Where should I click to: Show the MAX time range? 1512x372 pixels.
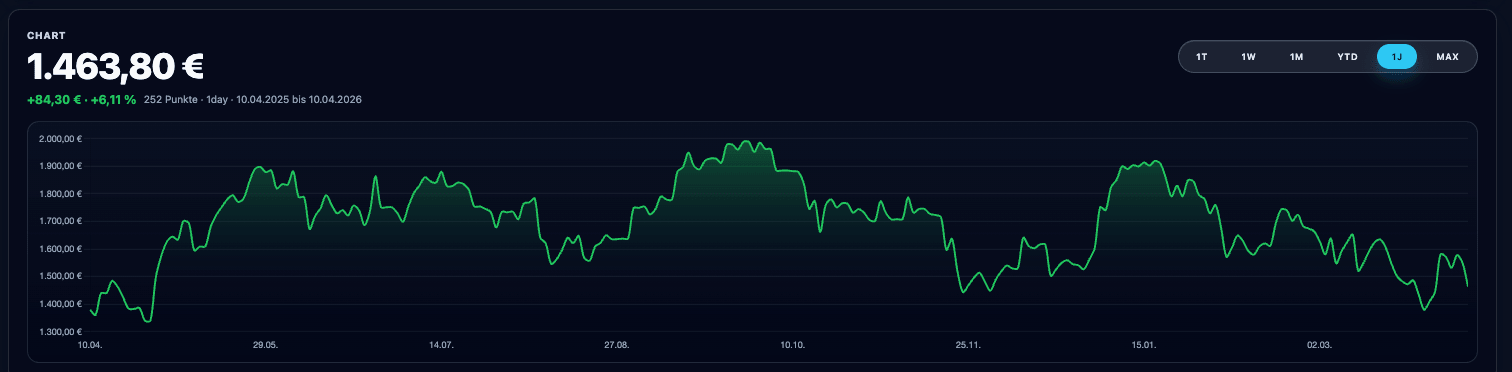point(1448,57)
